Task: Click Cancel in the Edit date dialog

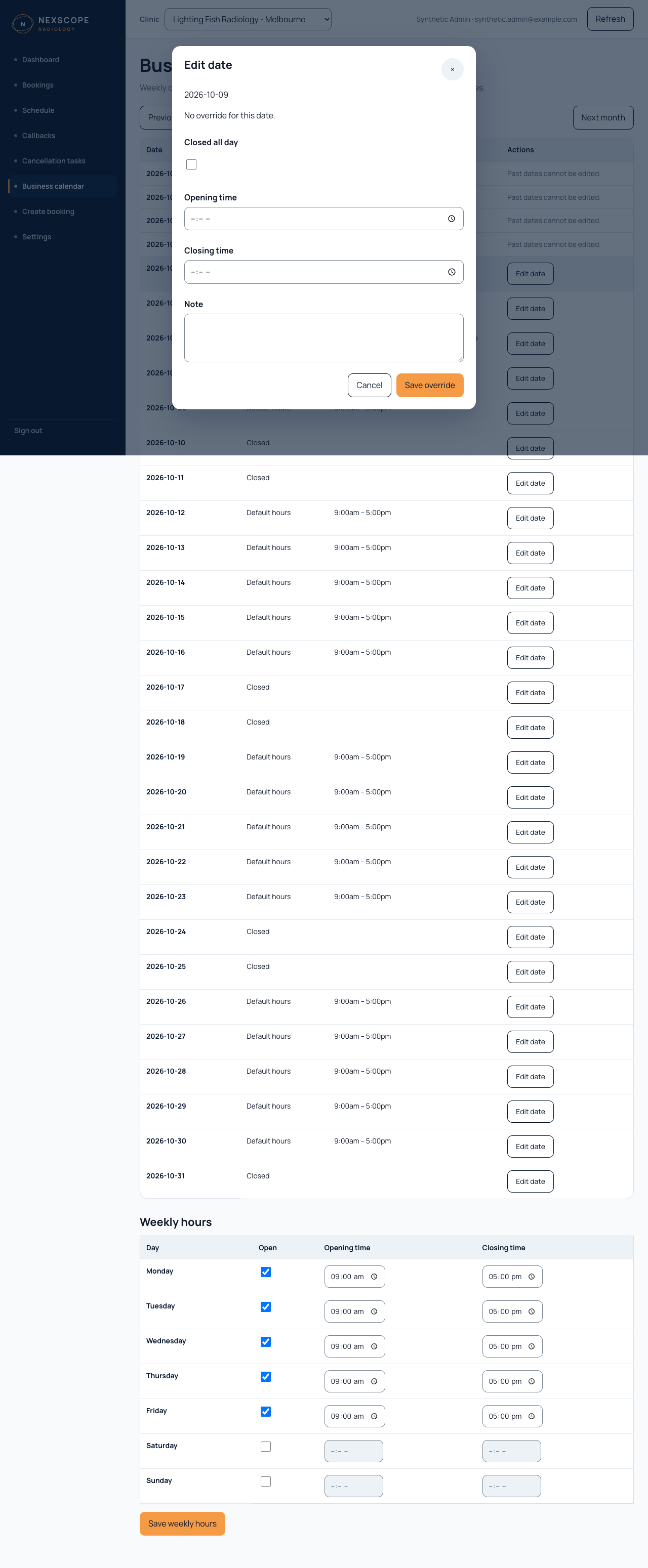Action: (369, 386)
